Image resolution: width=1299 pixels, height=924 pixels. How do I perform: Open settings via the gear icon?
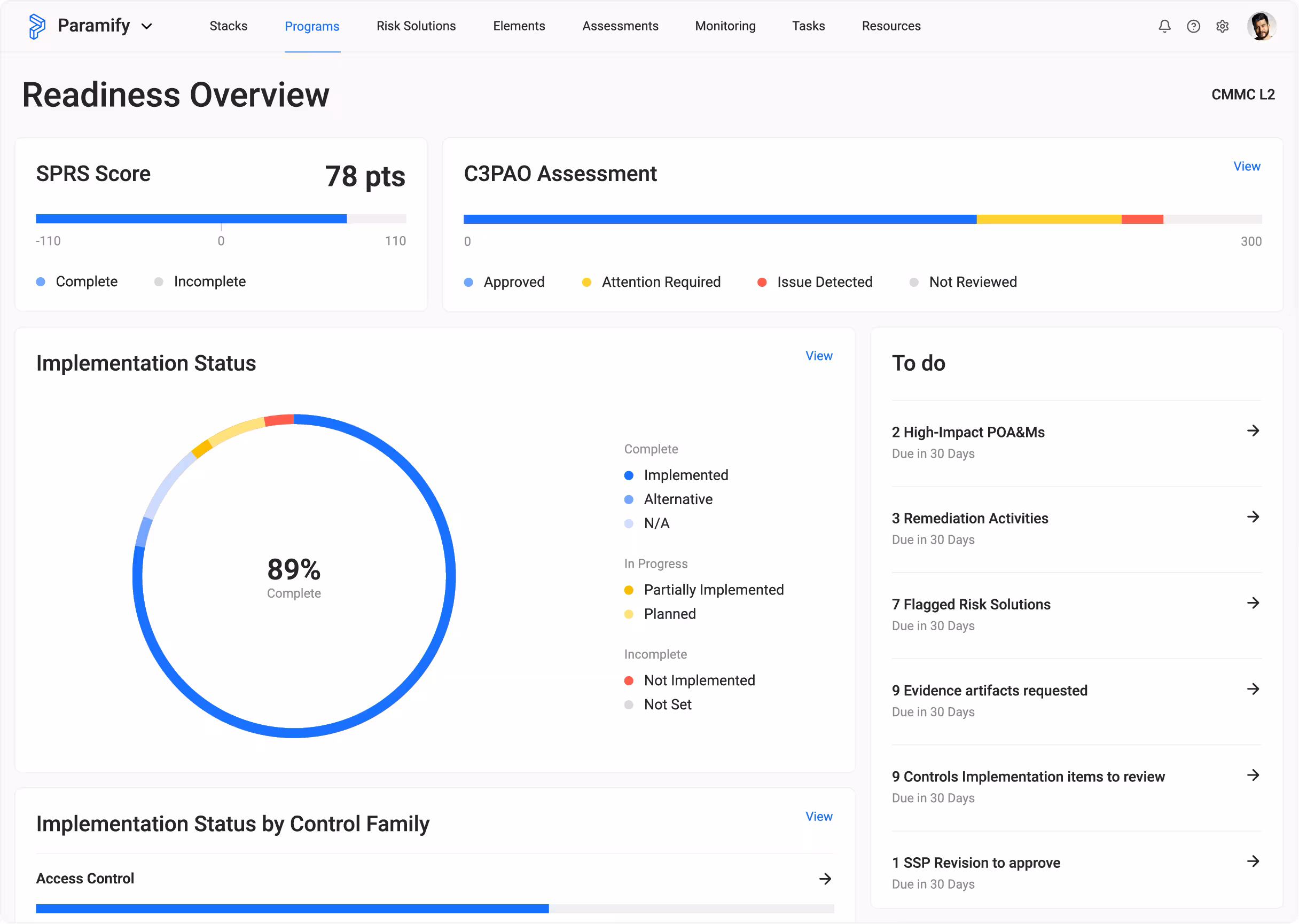(x=1222, y=26)
